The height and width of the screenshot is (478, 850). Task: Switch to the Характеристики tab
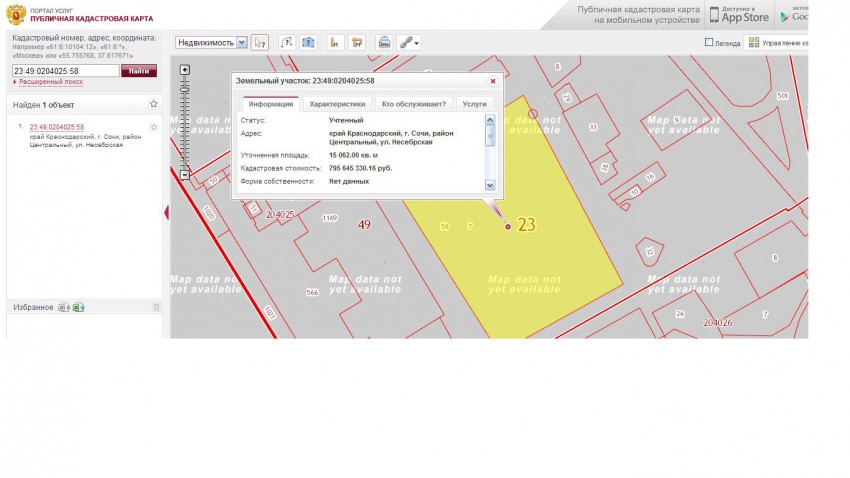point(338,103)
